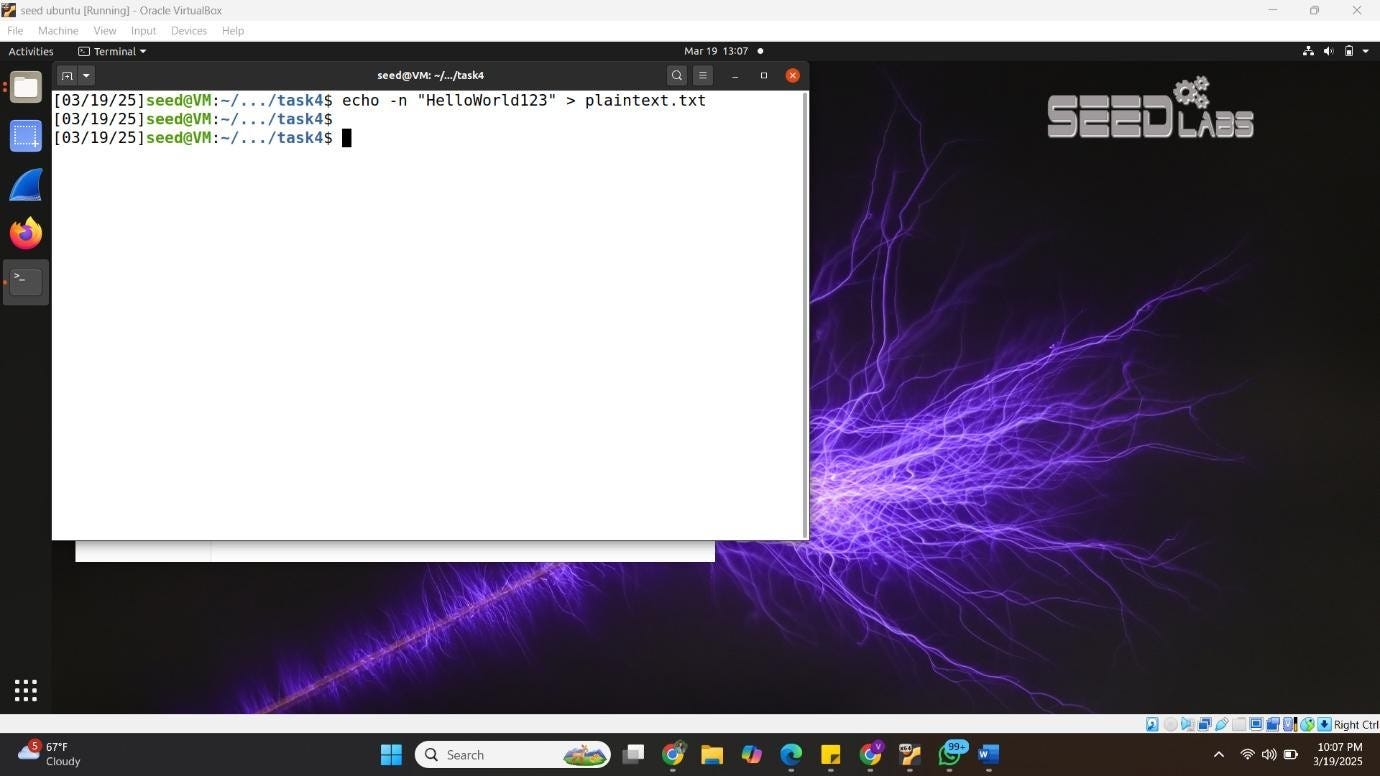This screenshot has width=1380, height=776.
Task: Launch Copilot from the taskbar
Action: coord(751,754)
